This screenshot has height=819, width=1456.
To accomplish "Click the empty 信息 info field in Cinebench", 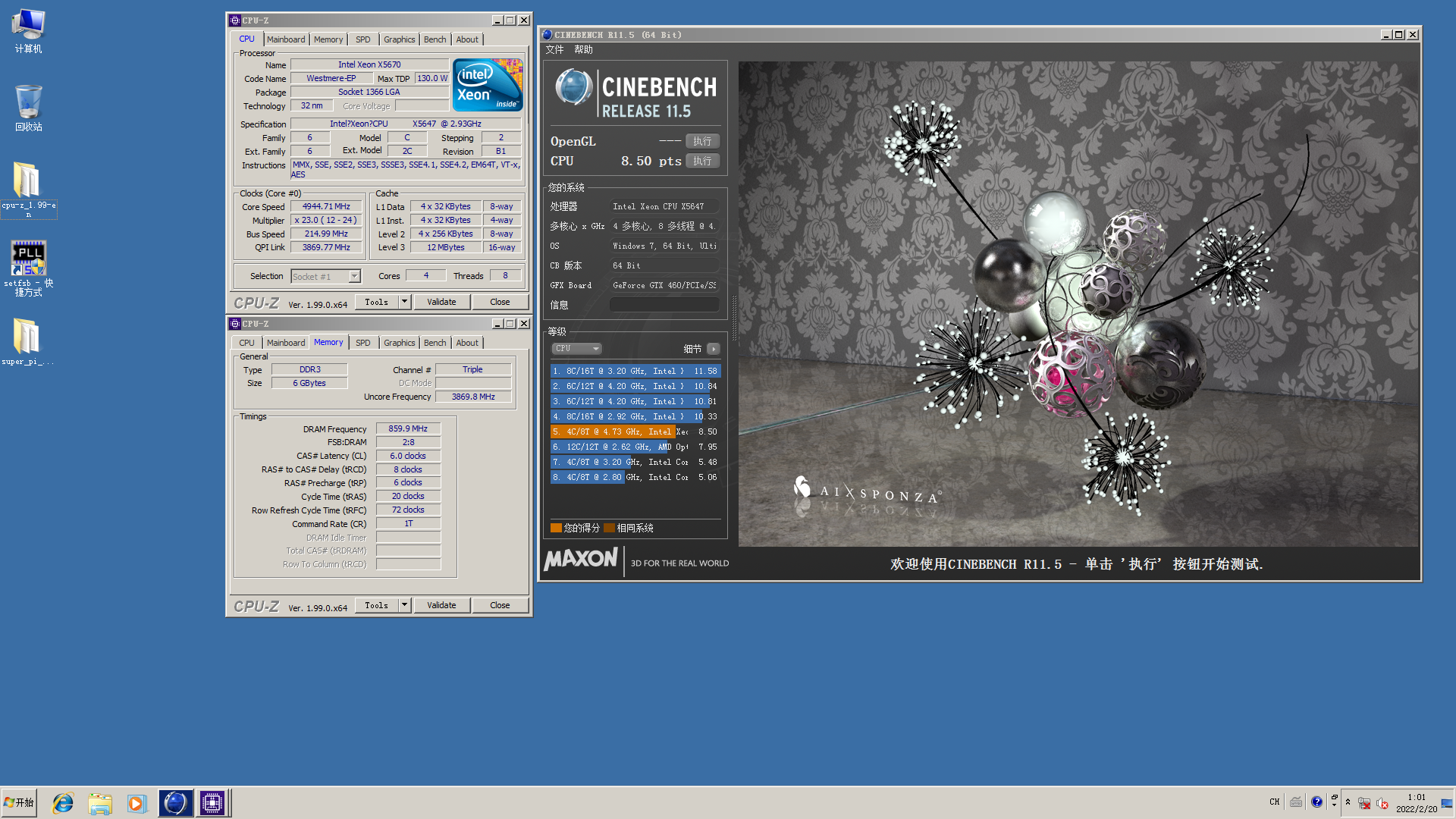I will click(664, 305).
